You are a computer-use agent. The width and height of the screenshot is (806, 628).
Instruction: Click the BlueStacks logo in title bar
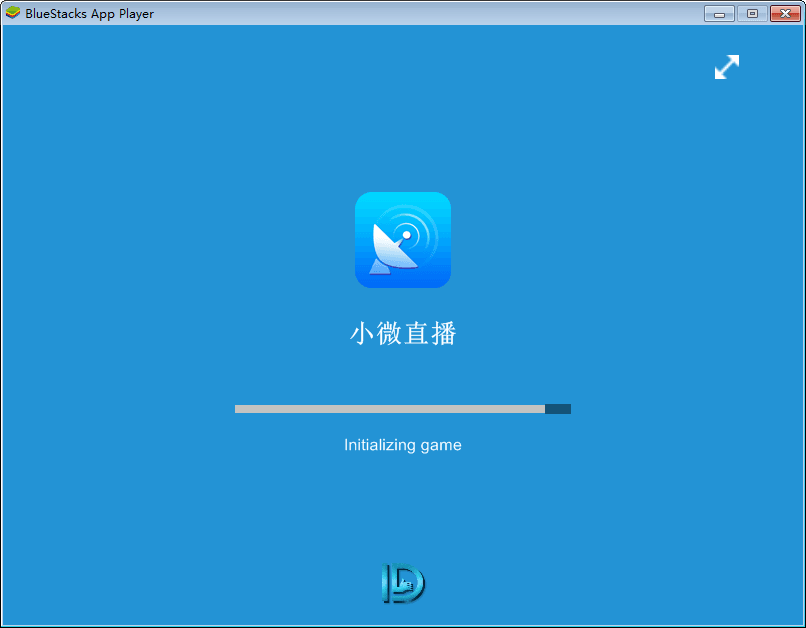click(13, 13)
